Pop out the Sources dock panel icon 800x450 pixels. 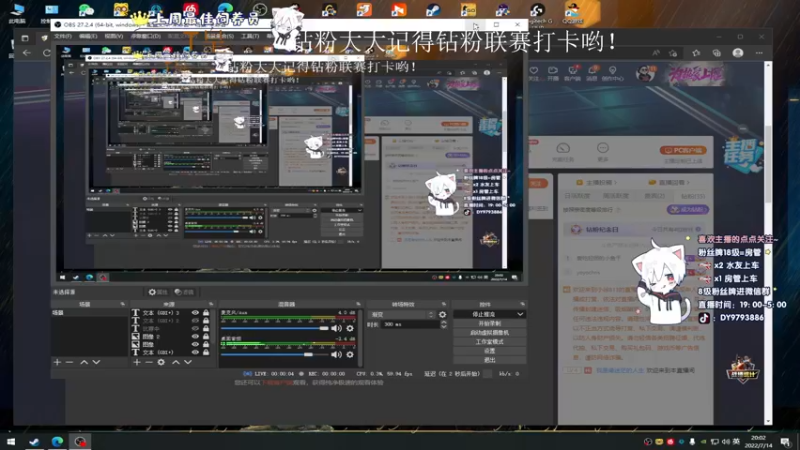[x=211, y=304]
